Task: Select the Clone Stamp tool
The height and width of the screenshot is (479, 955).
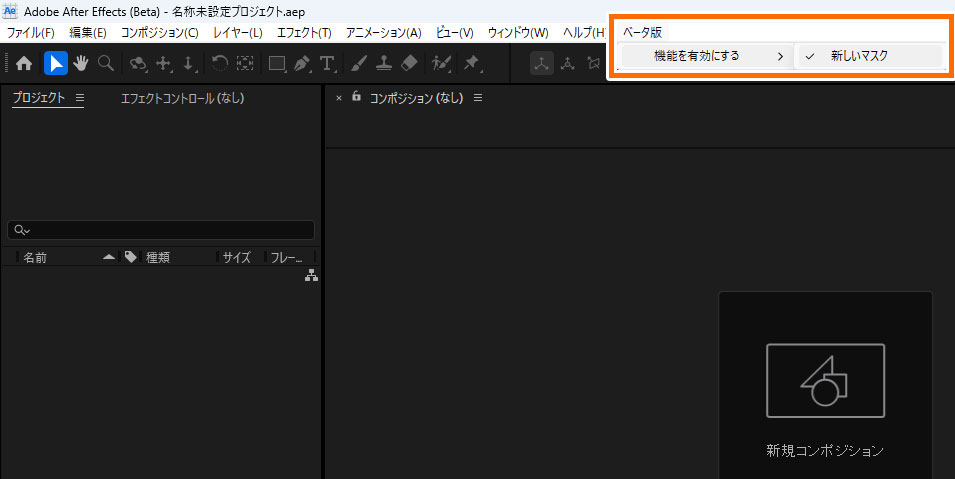Action: click(383, 64)
